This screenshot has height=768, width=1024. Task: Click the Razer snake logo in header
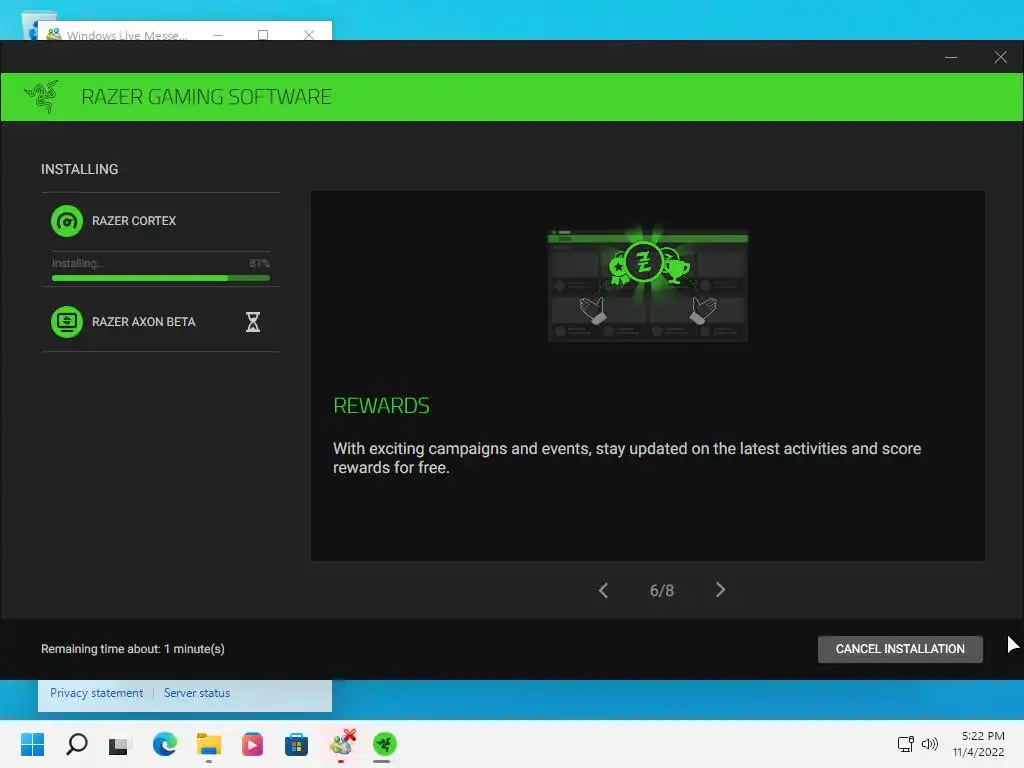pyautogui.click(x=42, y=97)
